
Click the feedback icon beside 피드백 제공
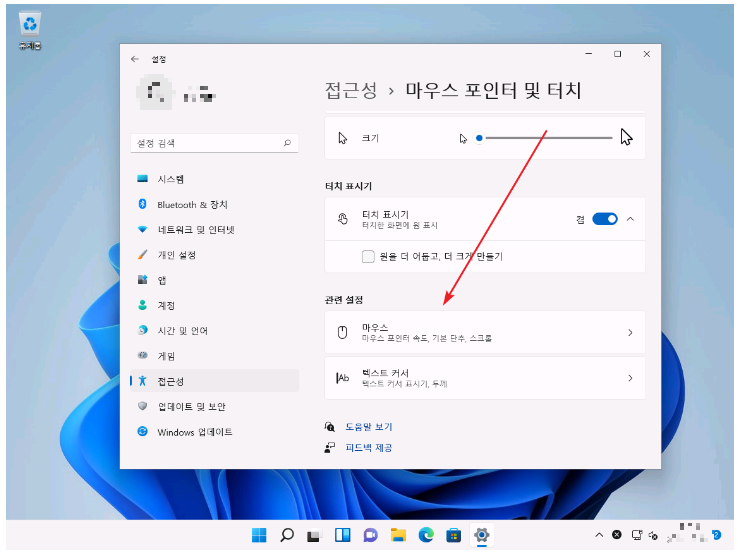tap(329, 447)
